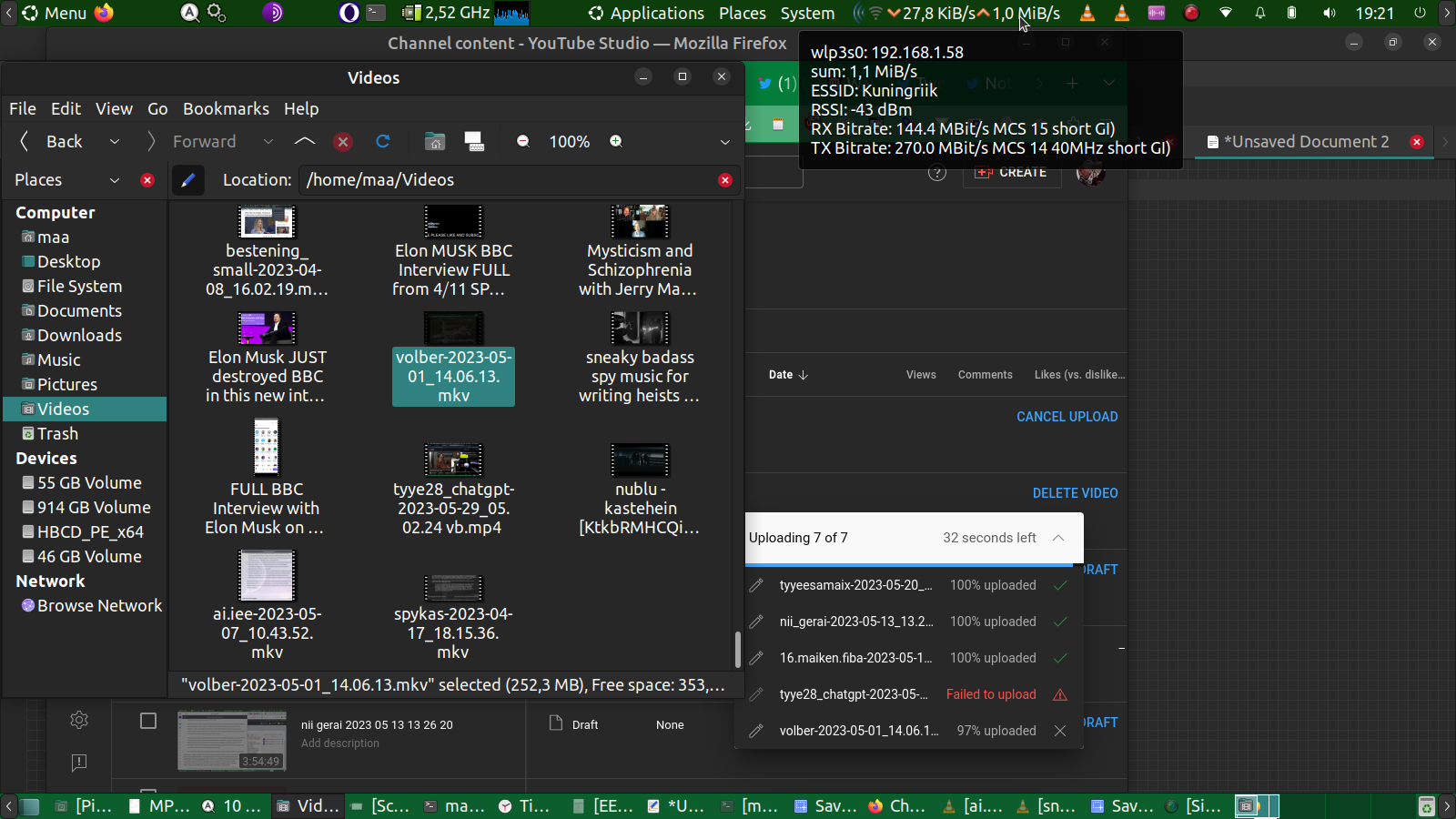Close the Places sidebar pane
The height and width of the screenshot is (819, 1456).
pyautogui.click(x=147, y=180)
